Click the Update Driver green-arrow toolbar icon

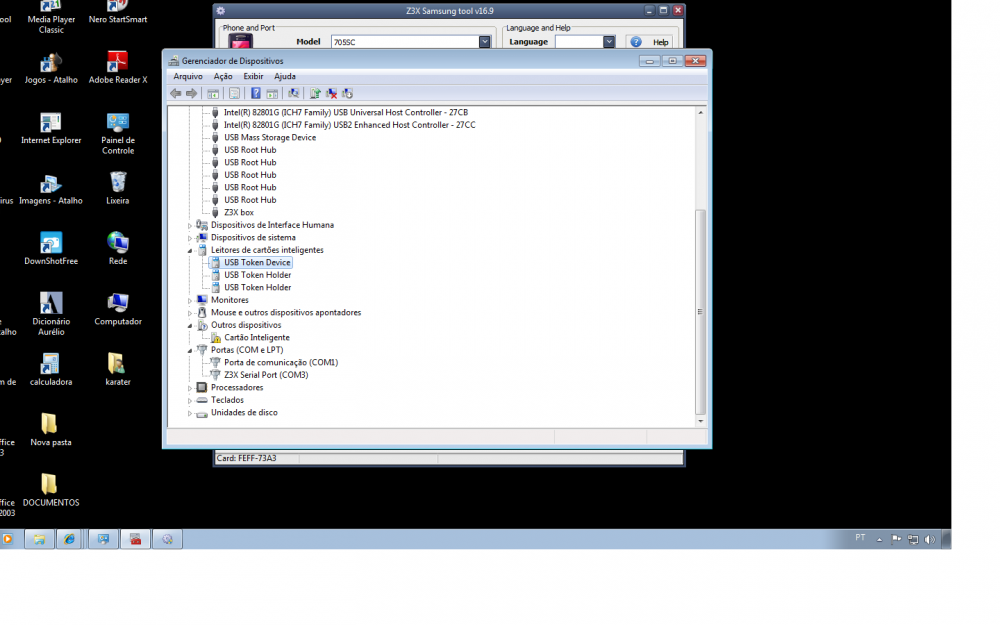(315, 94)
